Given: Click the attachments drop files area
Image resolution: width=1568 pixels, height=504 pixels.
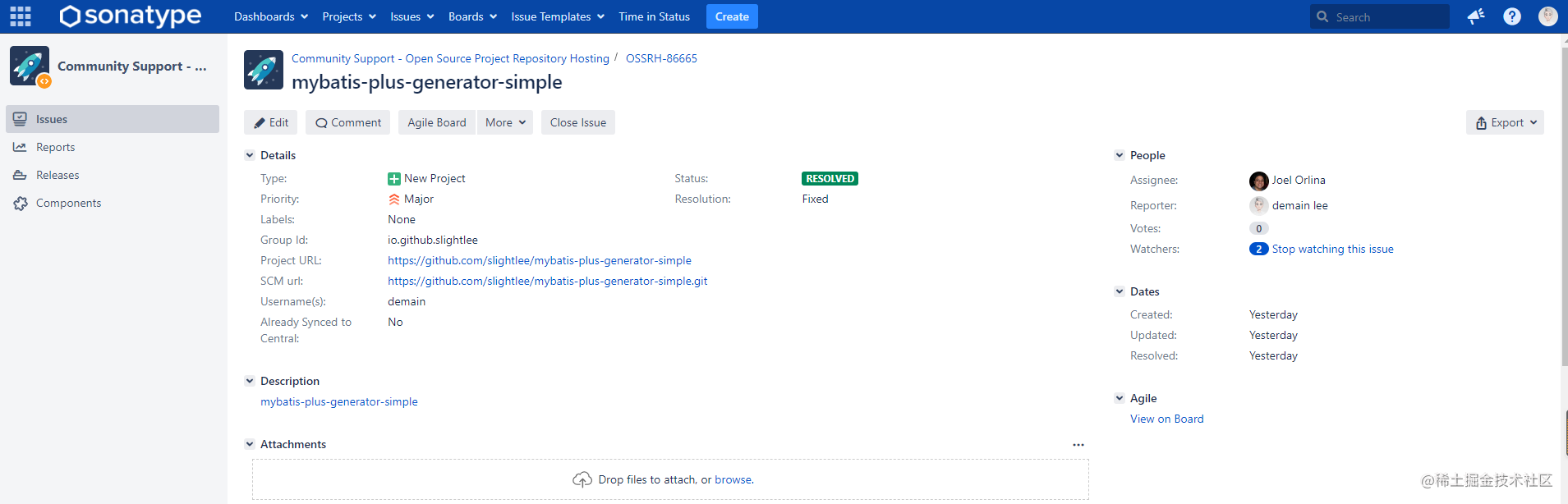Looking at the screenshot, I should click(670, 479).
